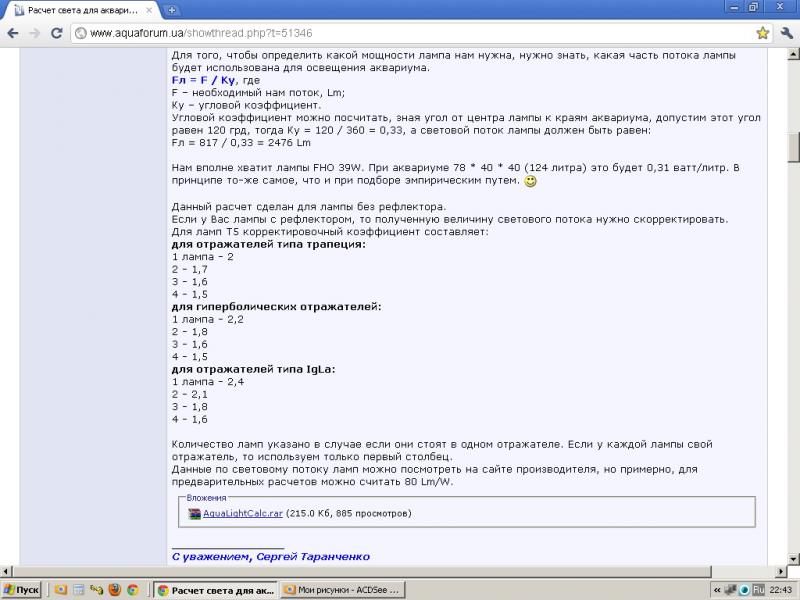Switch to 'Расчет света для ак...' taskbar button
The image size is (800, 600).
[x=216, y=590]
